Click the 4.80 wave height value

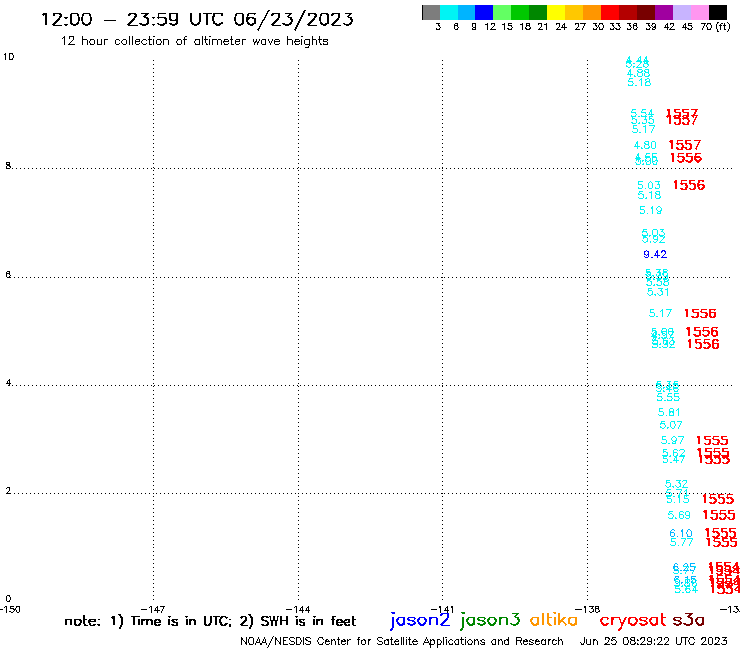coord(645,145)
